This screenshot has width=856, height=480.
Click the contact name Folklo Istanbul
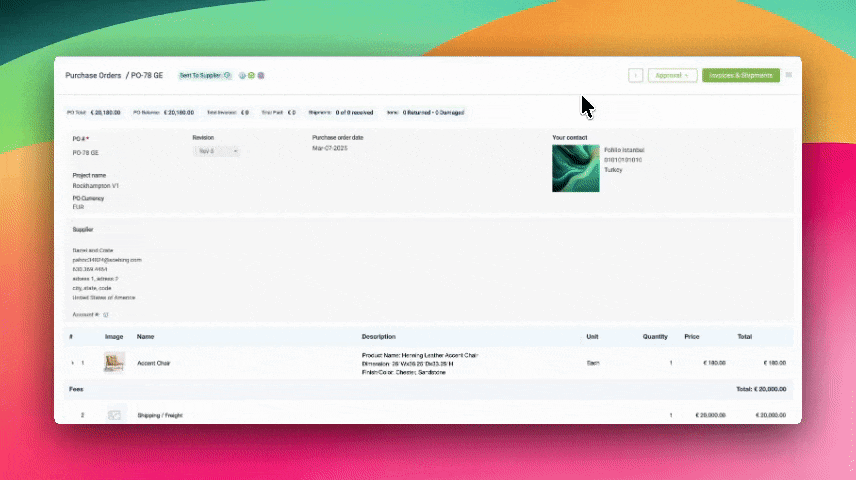624,150
